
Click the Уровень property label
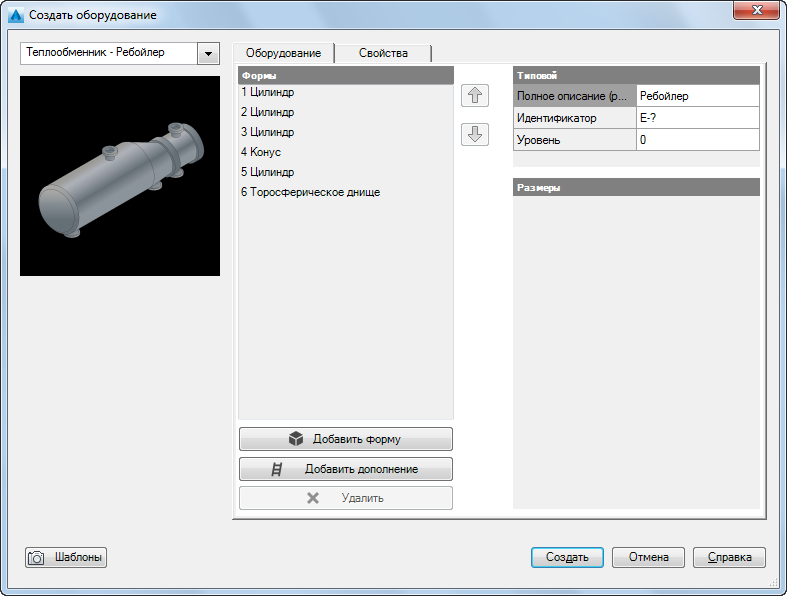pyautogui.click(x=575, y=140)
